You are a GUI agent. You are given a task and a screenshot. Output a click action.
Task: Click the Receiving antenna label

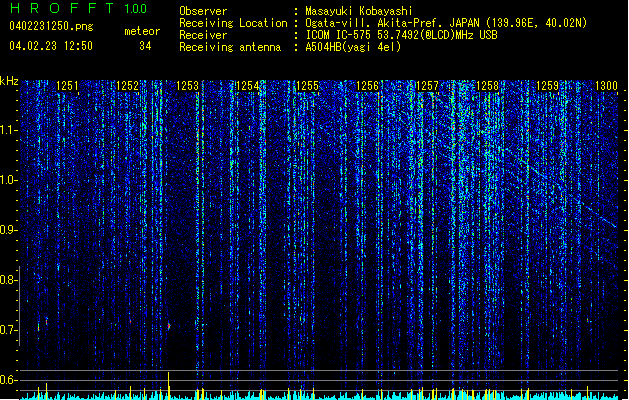(x=230, y=47)
